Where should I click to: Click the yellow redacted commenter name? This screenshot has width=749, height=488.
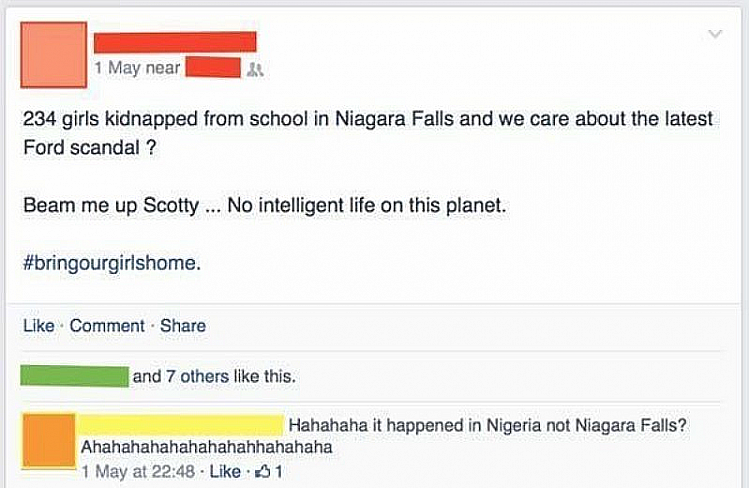point(182,425)
